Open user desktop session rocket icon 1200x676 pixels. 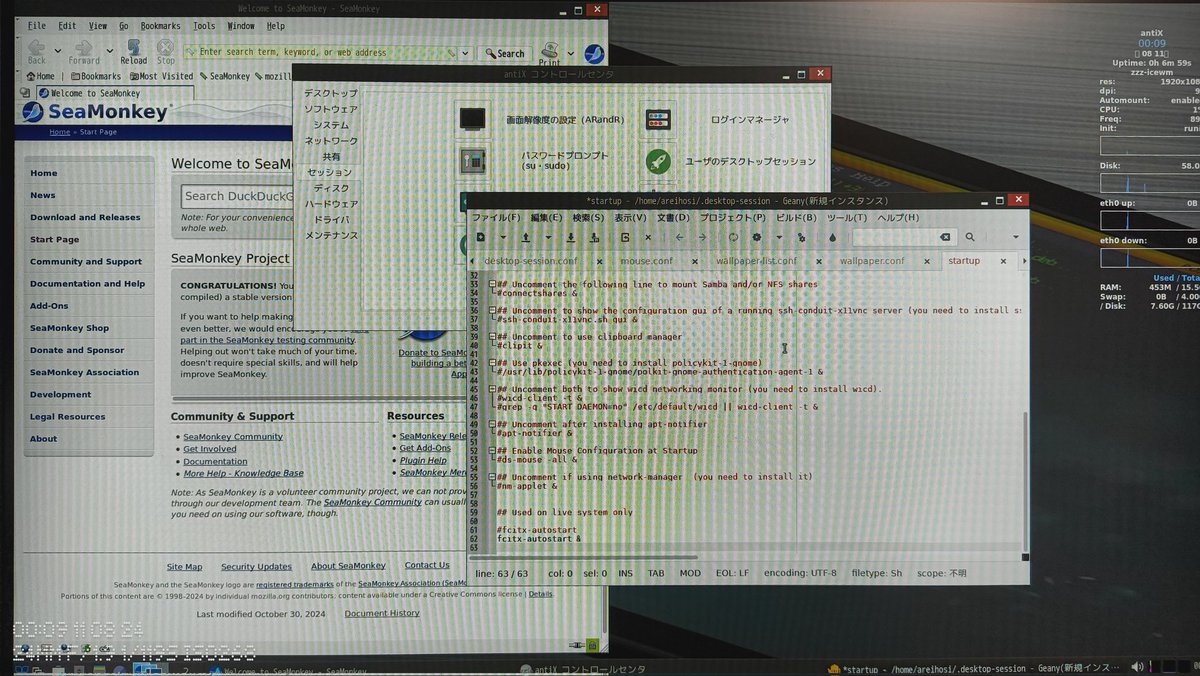click(x=658, y=160)
